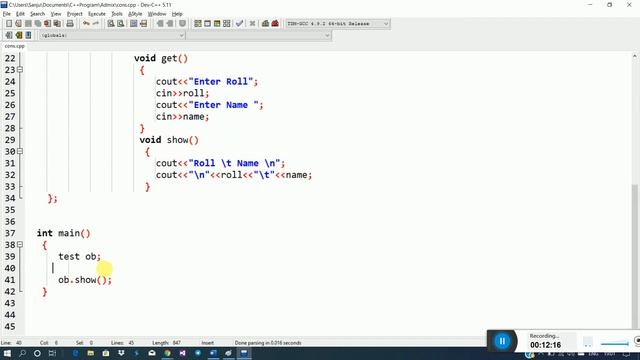Open the AStyle menu
640x360 pixels.
[135, 14]
